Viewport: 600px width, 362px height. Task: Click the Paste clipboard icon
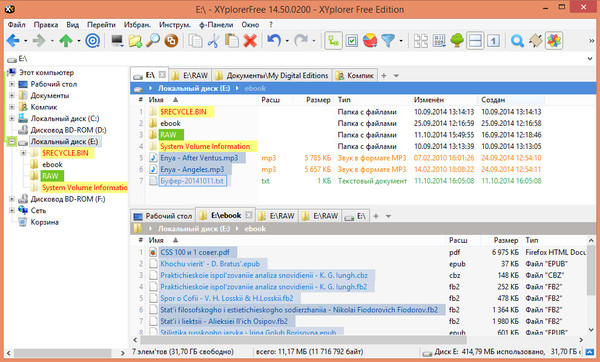[232, 41]
